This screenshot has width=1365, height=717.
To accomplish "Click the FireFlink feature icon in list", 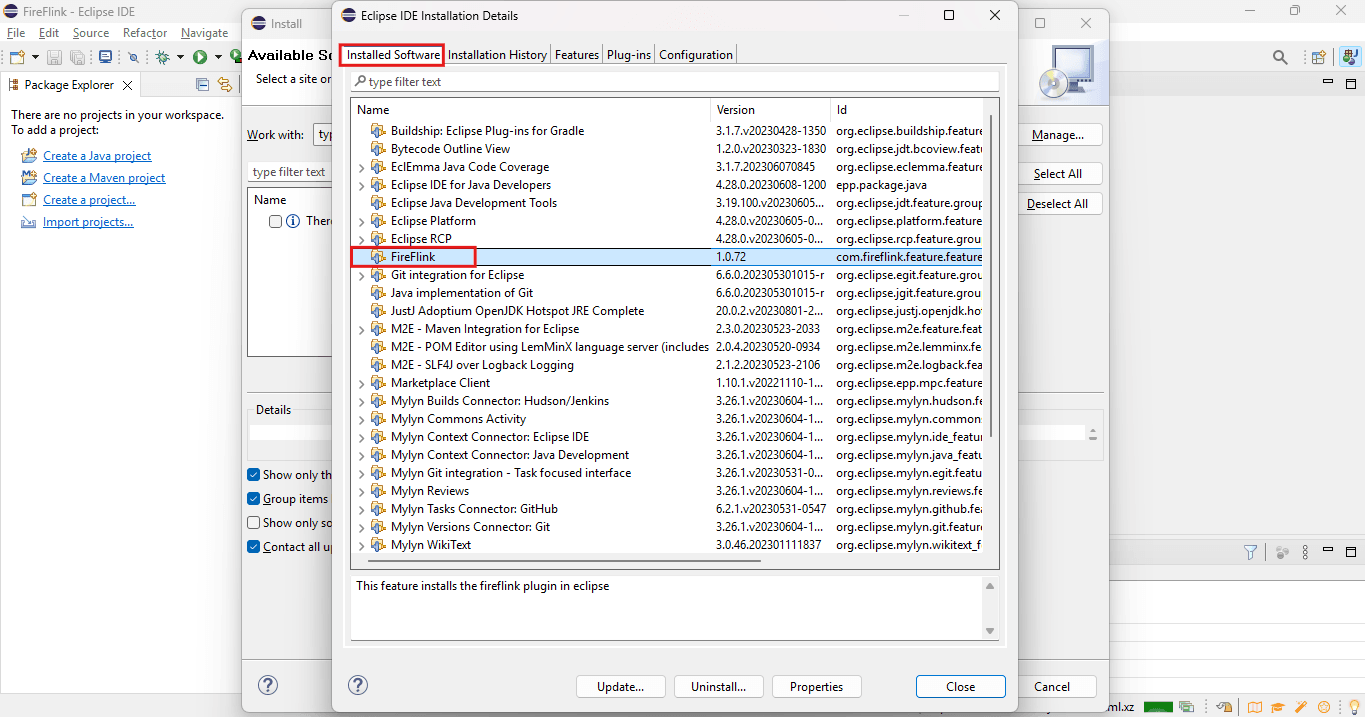I will (378, 257).
